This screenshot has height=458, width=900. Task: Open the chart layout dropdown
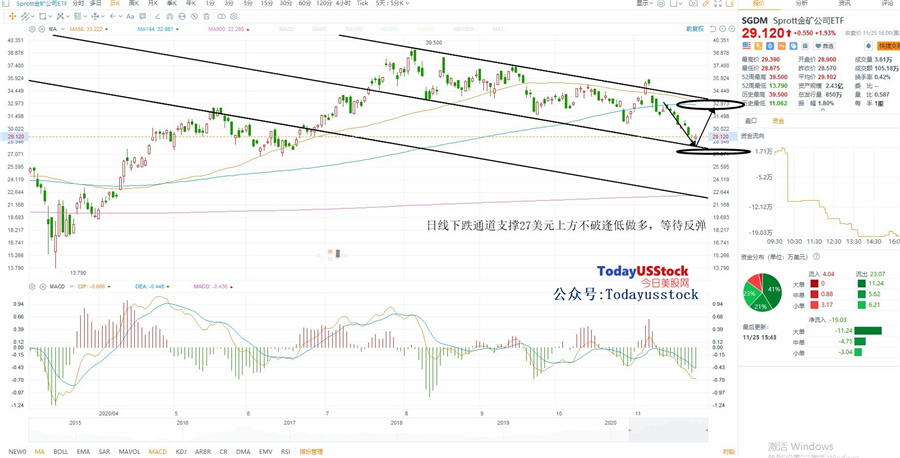pos(676,3)
